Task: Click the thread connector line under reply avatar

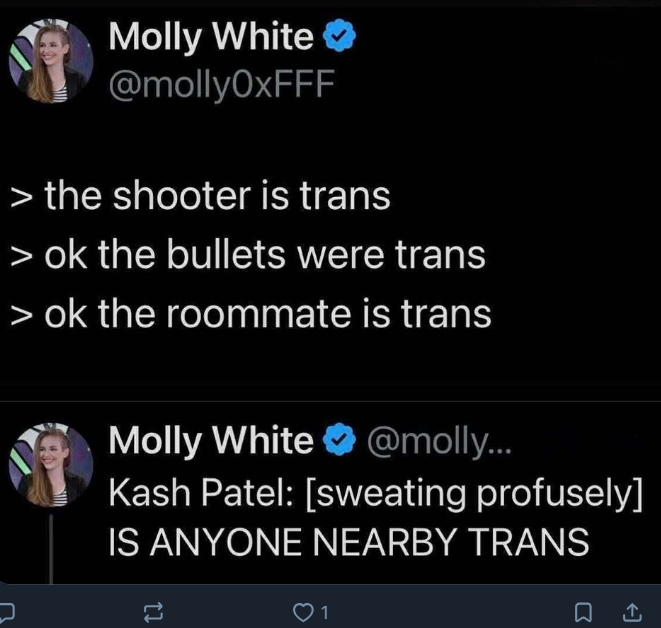Action: click(x=51, y=549)
